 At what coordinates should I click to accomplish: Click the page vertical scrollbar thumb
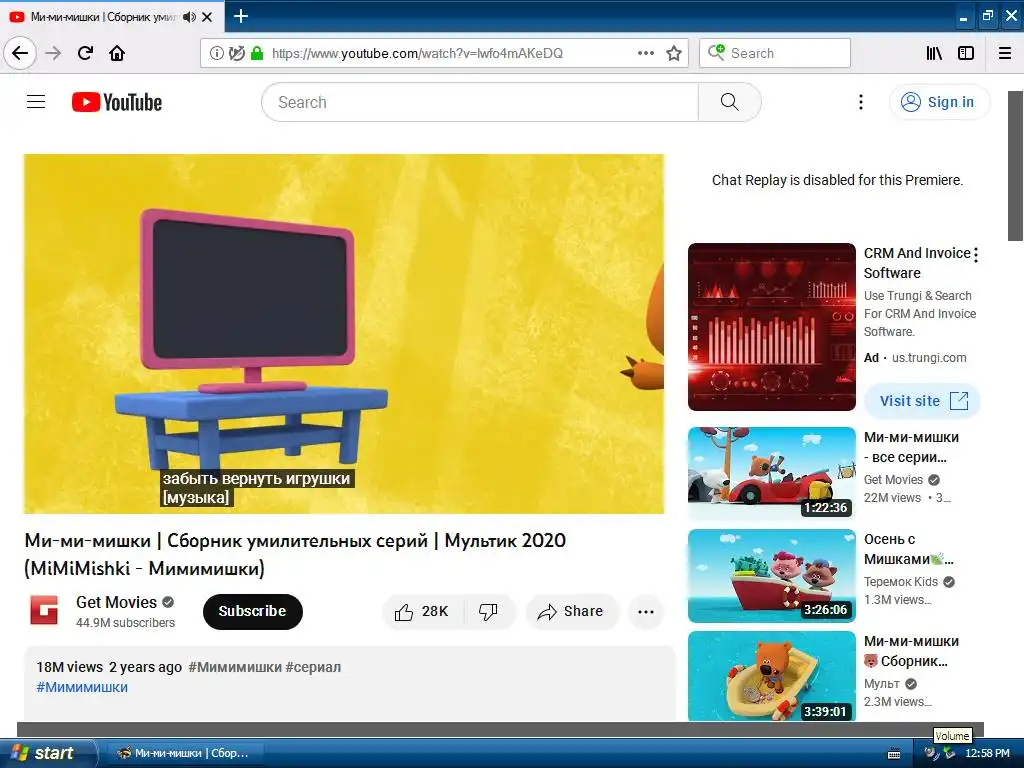coord(1016,166)
